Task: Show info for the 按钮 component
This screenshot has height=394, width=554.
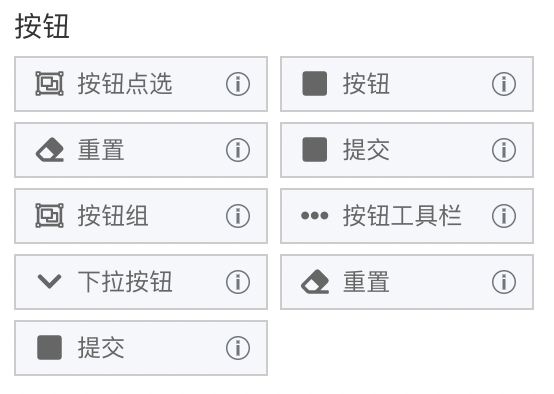Action: point(504,84)
